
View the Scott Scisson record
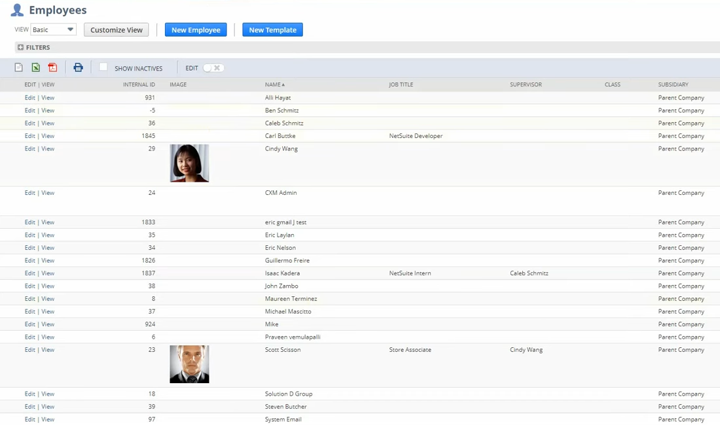click(48, 350)
